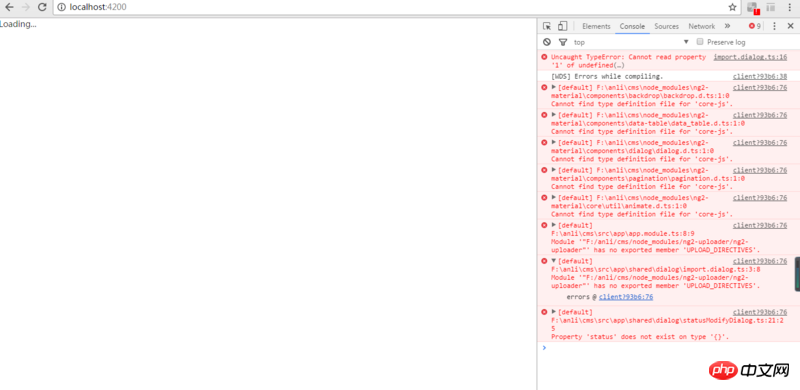Enable the Preserve log checkbox
The image size is (800, 390).
click(700, 41)
